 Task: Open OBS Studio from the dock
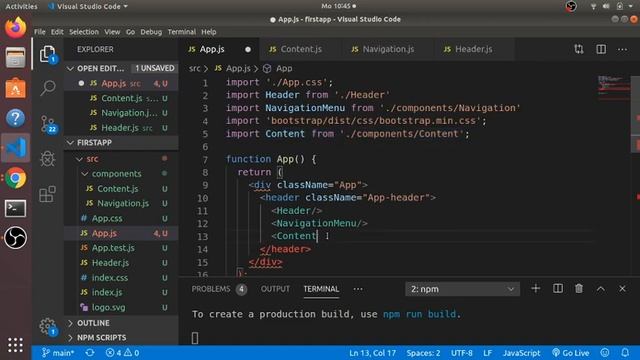click(x=16, y=238)
